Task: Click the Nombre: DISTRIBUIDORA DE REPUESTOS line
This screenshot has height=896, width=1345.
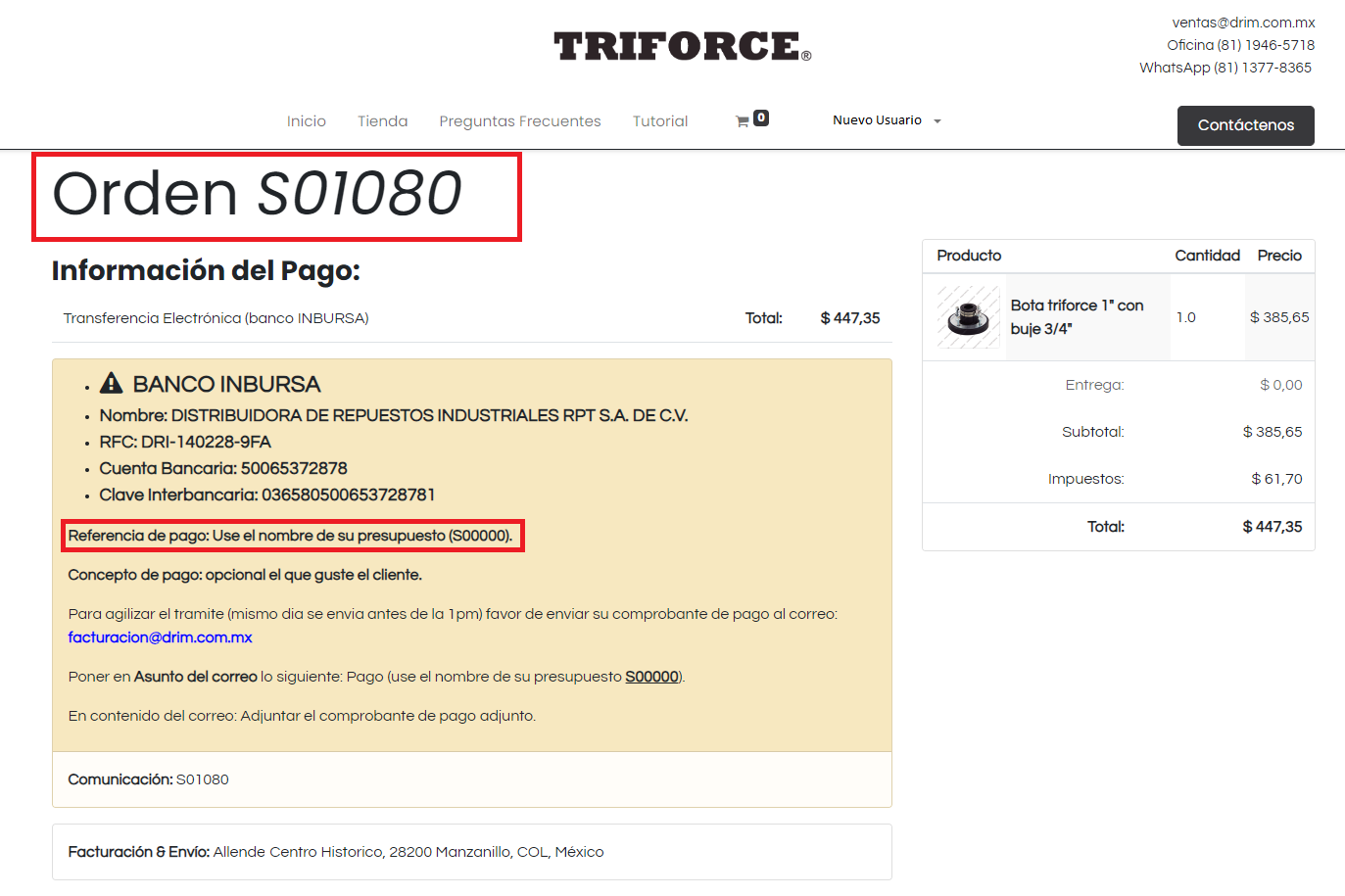Action: click(394, 415)
